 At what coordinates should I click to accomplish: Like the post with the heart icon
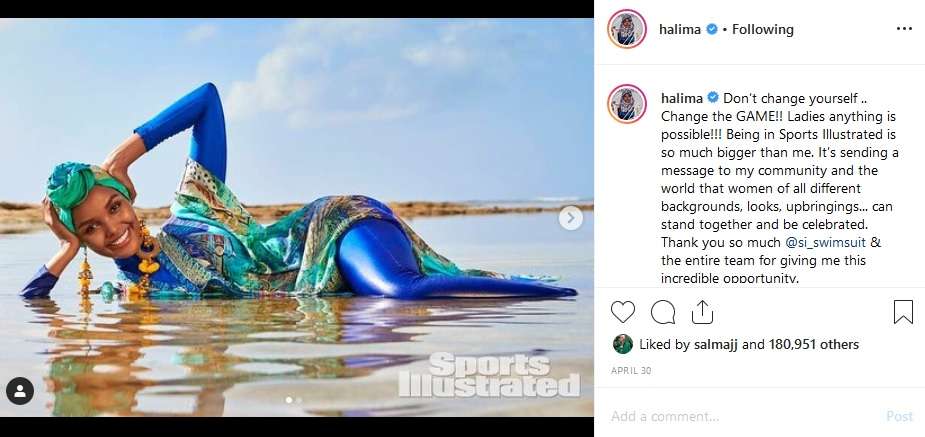click(622, 312)
